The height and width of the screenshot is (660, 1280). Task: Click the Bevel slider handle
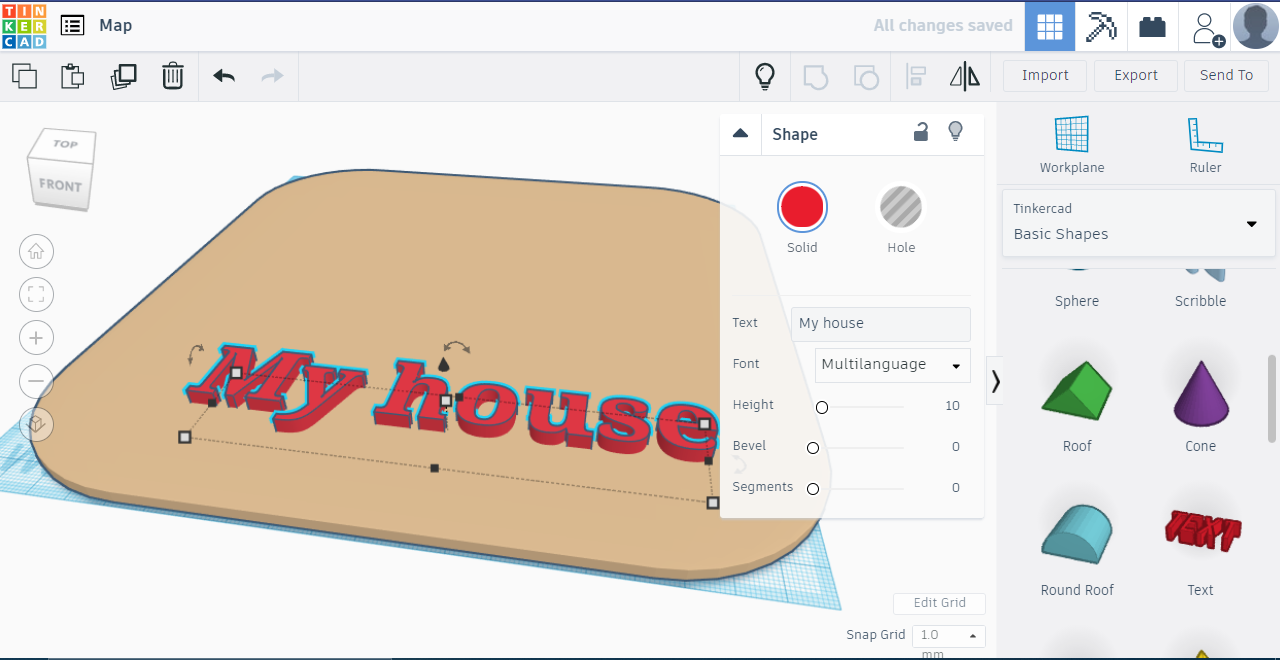tap(813, 448)
